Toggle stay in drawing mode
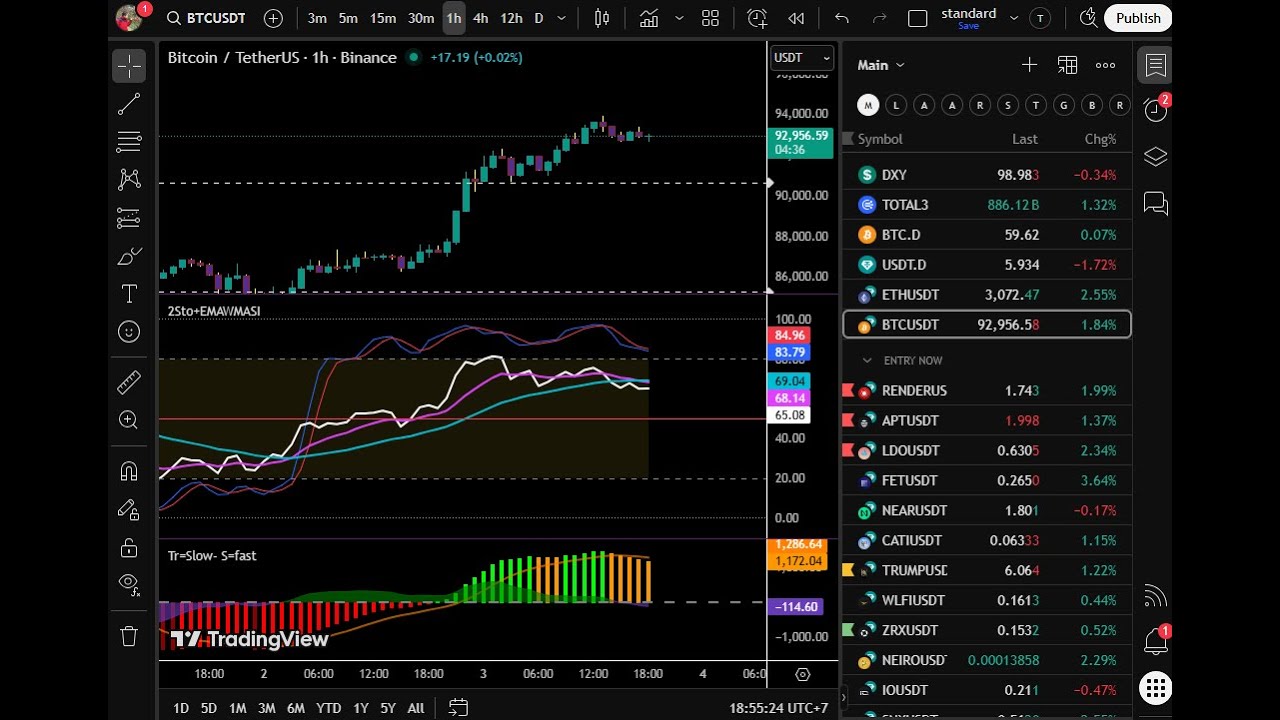This screenshot has width=1280, height=720. [x=129, y=509]
